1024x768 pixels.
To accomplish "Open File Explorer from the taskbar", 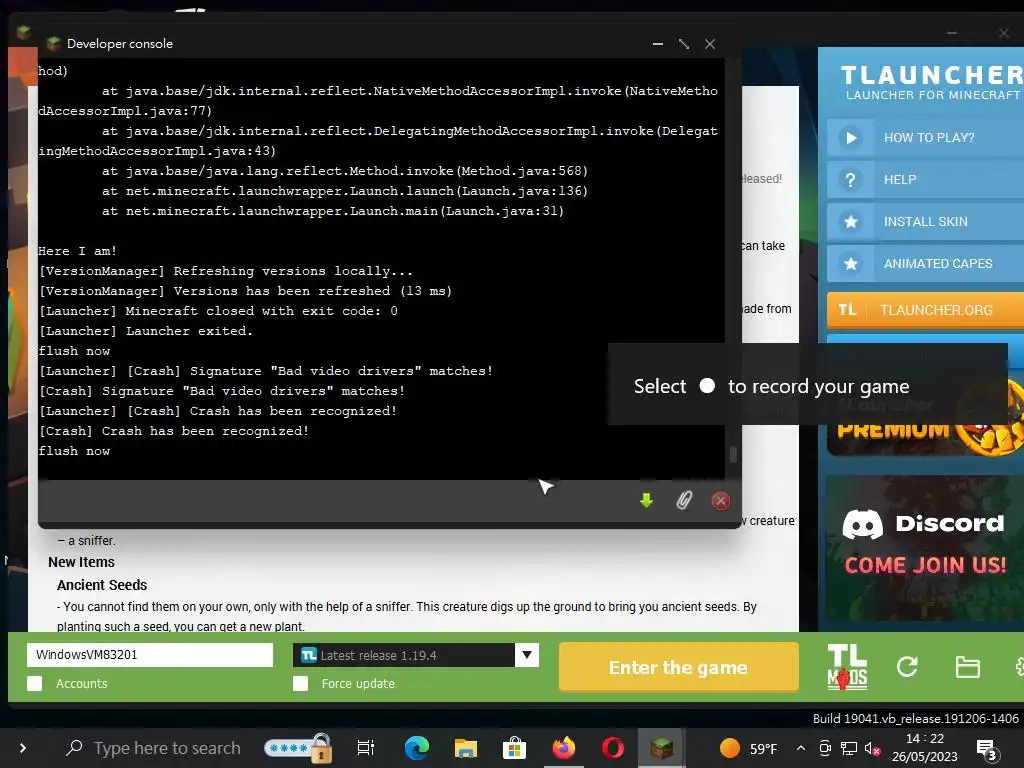I will coord(466,748).
